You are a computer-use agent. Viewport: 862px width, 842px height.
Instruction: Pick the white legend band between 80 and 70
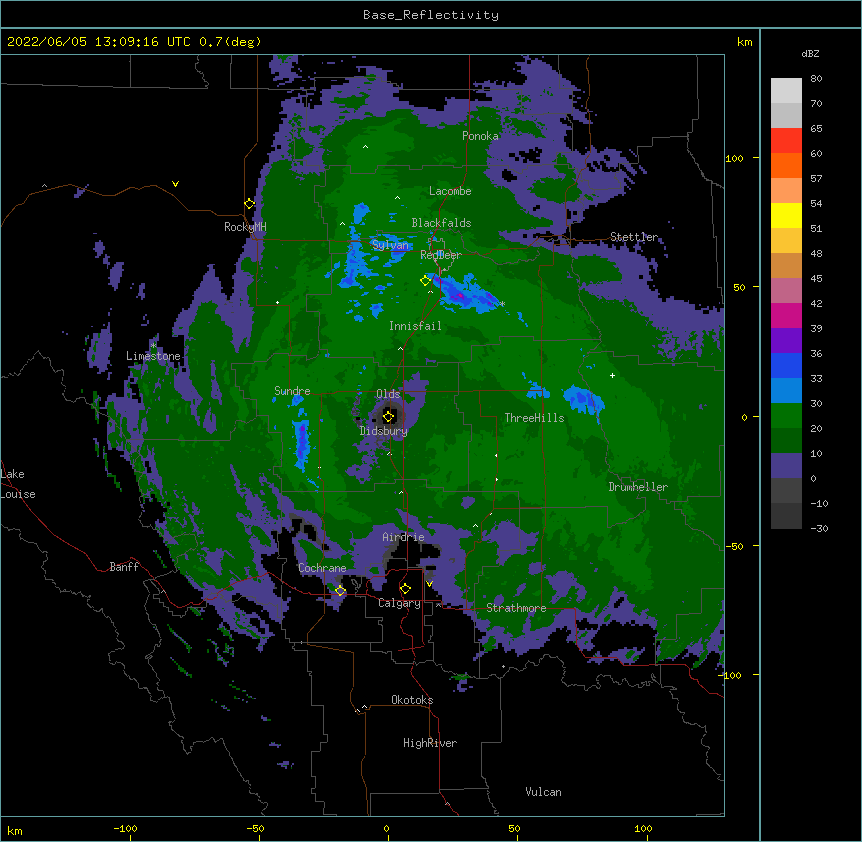coord(786,90)
